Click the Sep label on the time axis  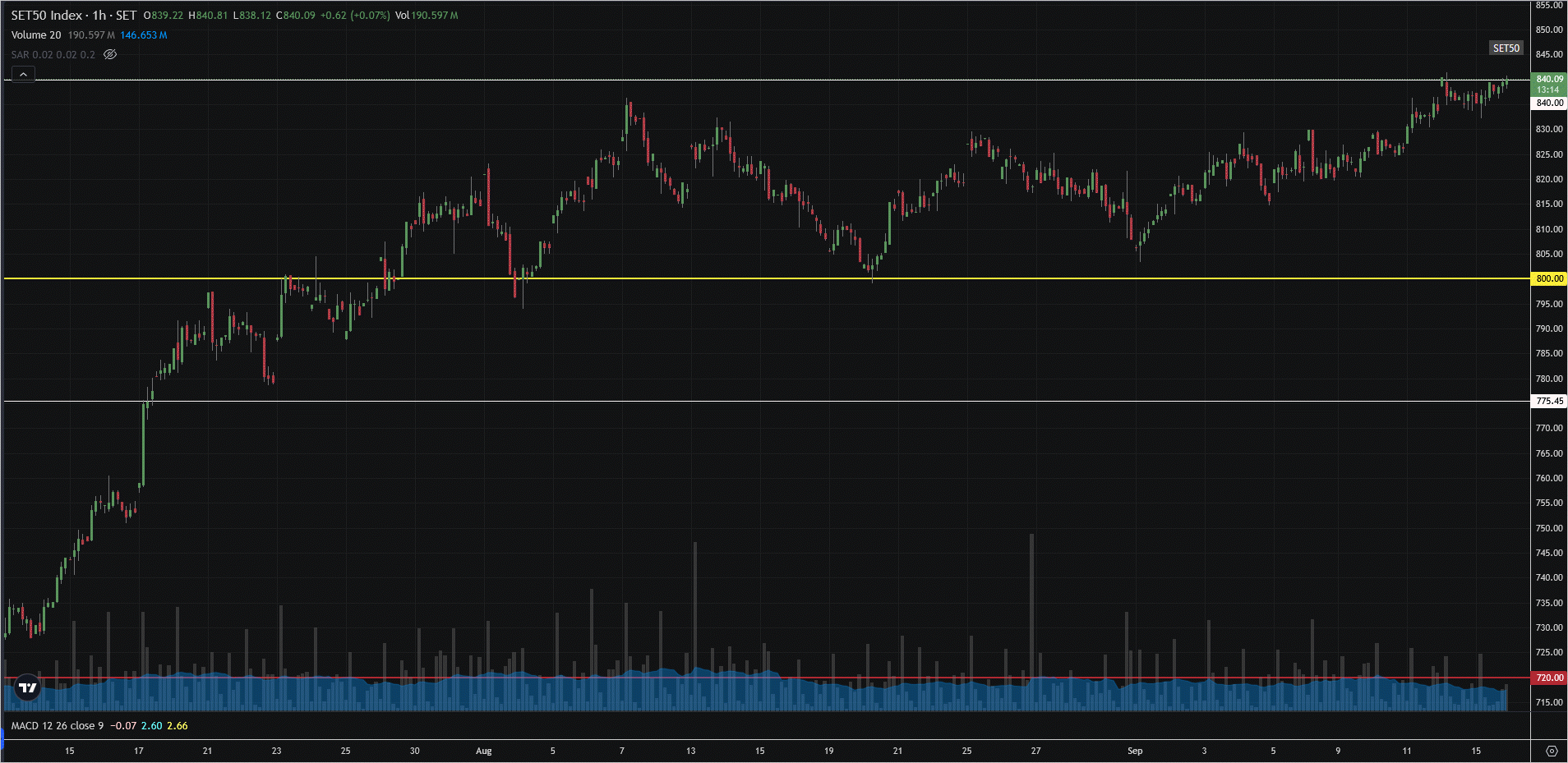click(1134, 751)
